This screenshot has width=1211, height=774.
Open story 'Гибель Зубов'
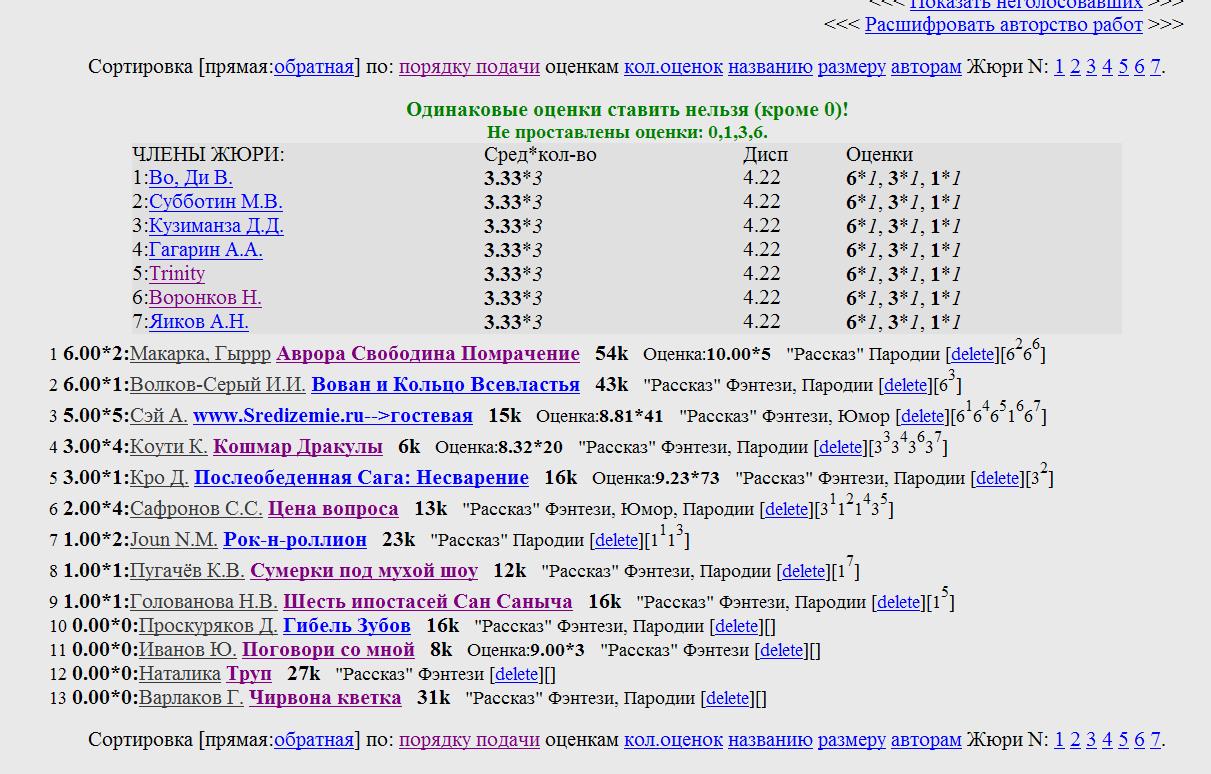click(x=346, y=626)
